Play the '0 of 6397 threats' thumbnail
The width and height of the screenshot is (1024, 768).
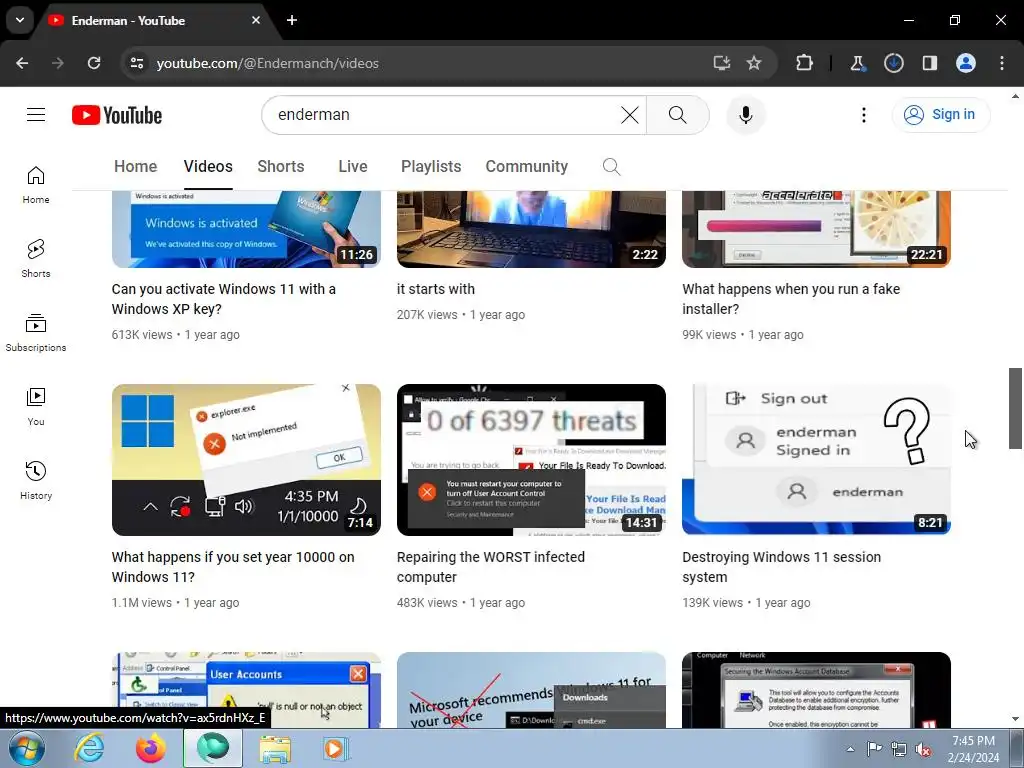coord(532,460)
